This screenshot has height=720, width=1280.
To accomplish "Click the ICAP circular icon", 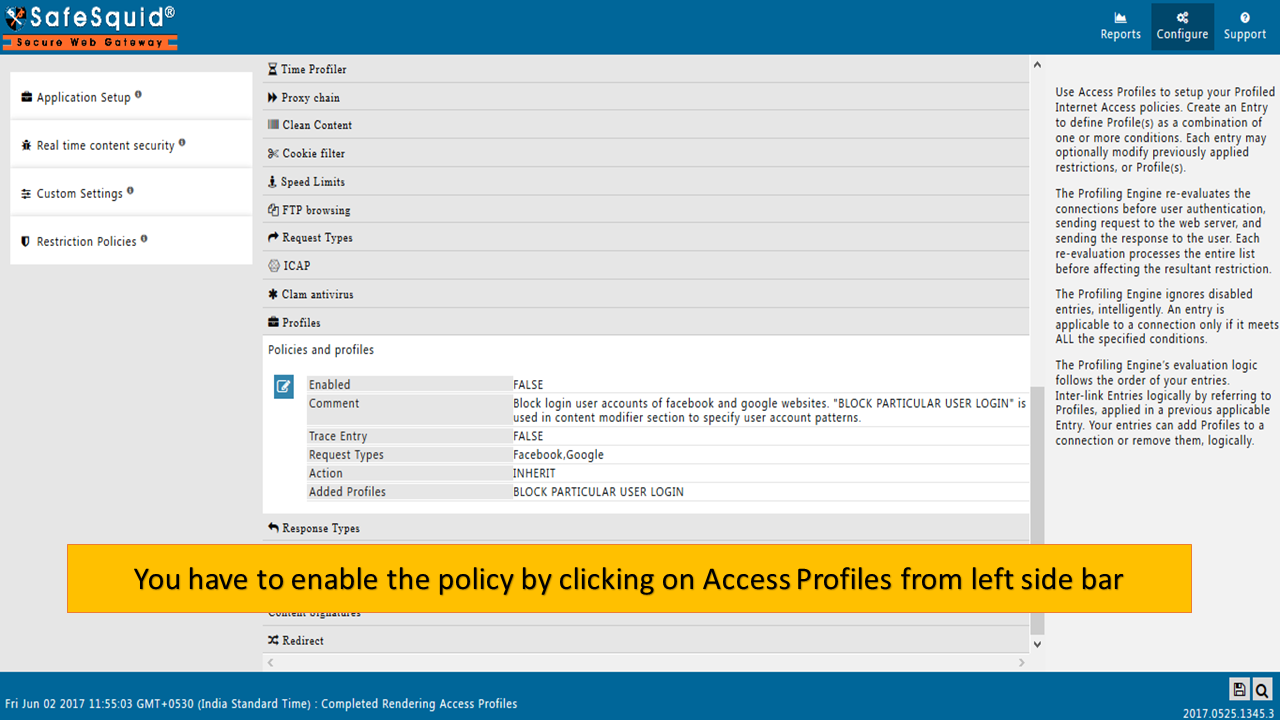I will click(x=274, y=266).
